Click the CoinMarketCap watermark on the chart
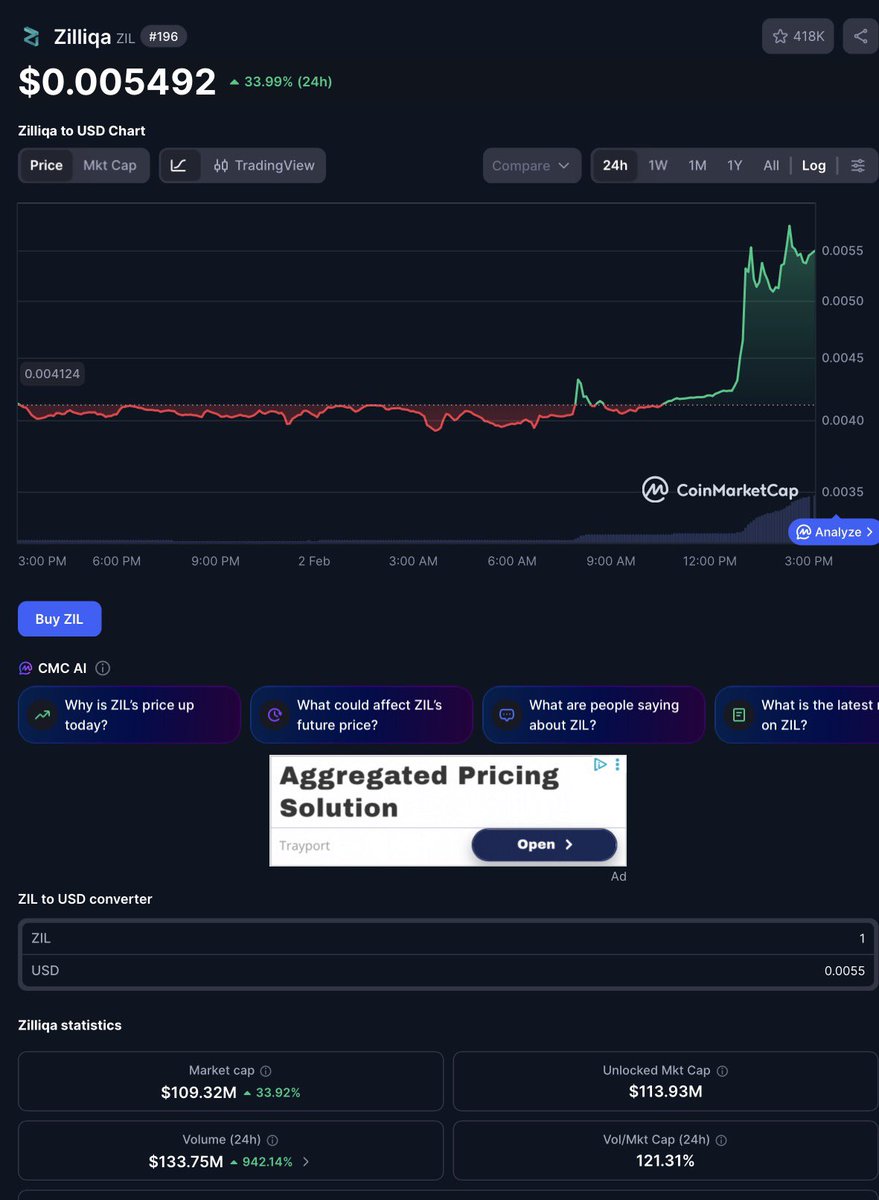This screenshot has width=879, height=1200. tap(720, 490)
